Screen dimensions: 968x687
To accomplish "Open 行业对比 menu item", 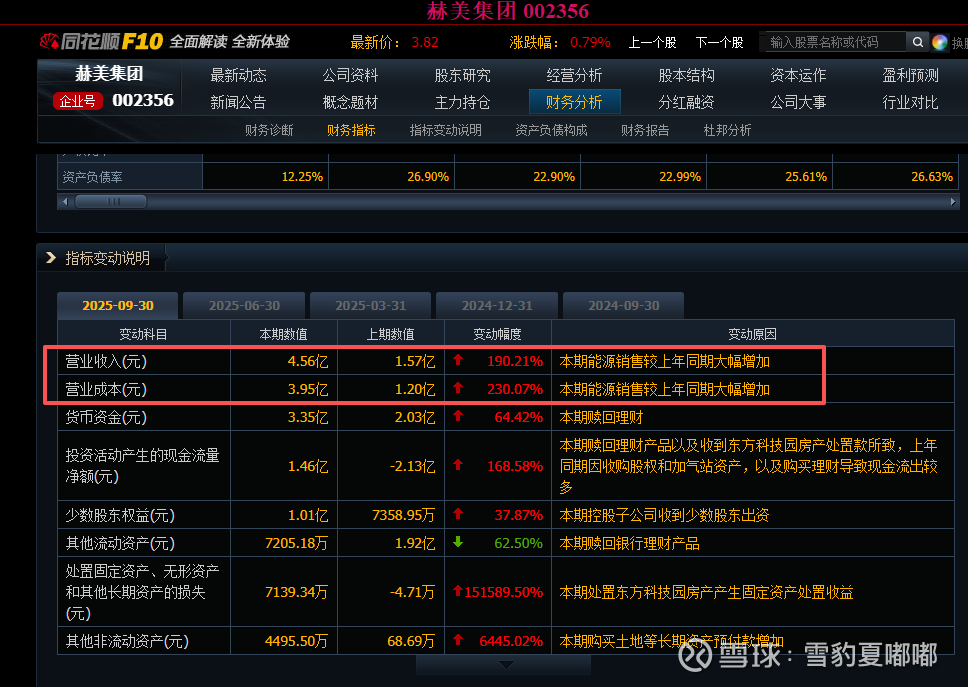I will [911, 102].
